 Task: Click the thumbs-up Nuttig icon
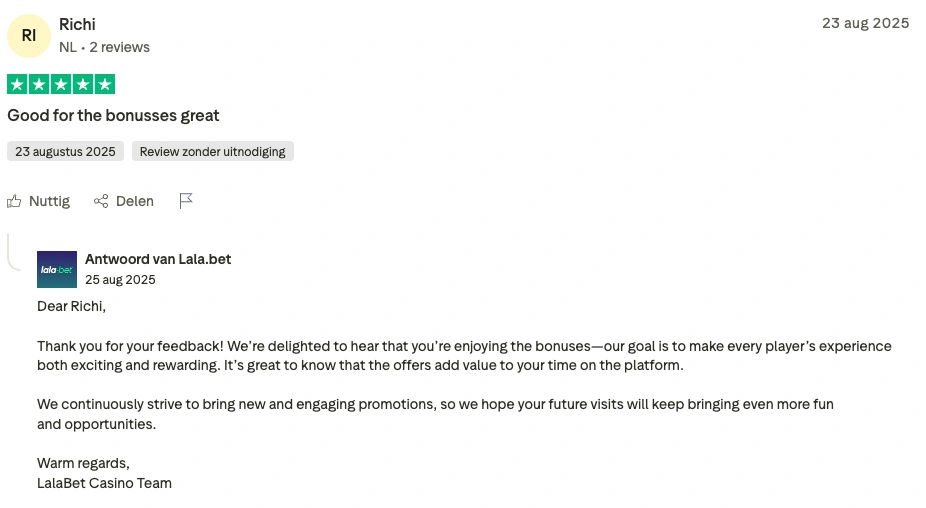point(14,201)
